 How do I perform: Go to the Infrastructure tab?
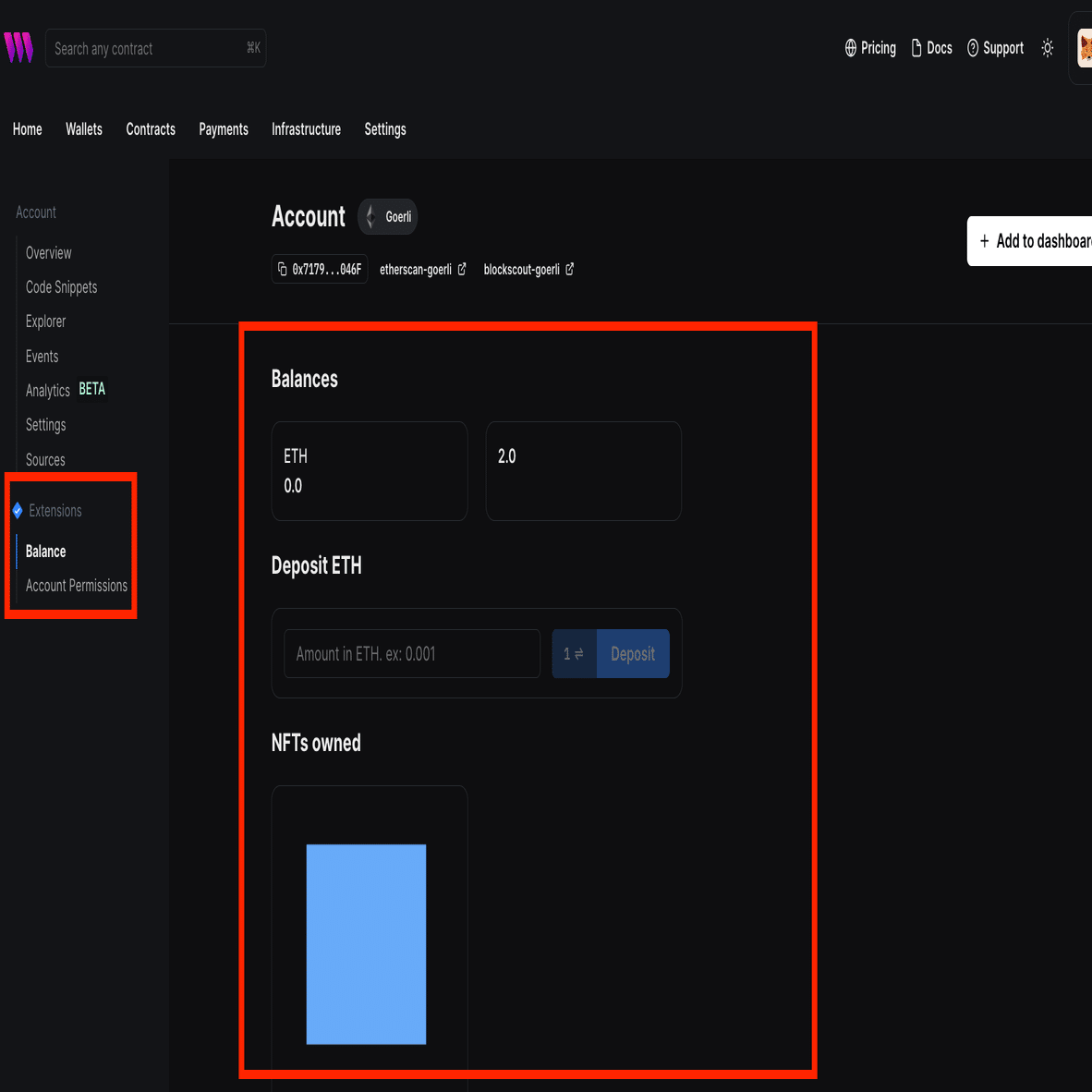tap(307, 128)
